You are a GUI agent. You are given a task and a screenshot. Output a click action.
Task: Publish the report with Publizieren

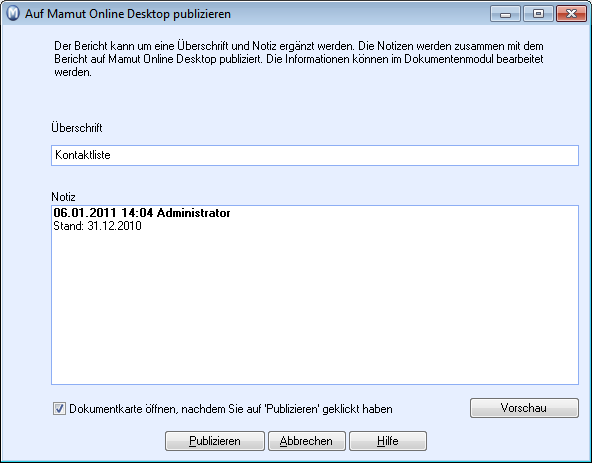click(215, 441)
